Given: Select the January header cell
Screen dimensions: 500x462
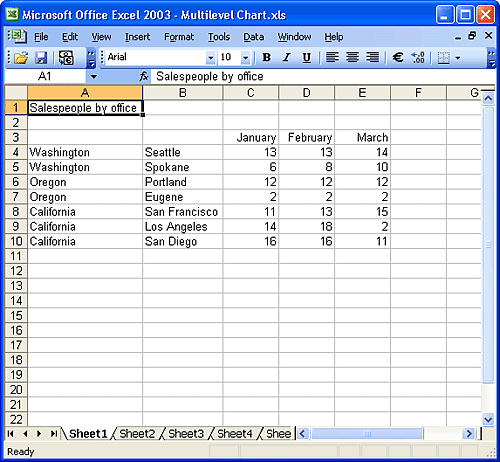Looking at the screenshot, I should [251, 137].
